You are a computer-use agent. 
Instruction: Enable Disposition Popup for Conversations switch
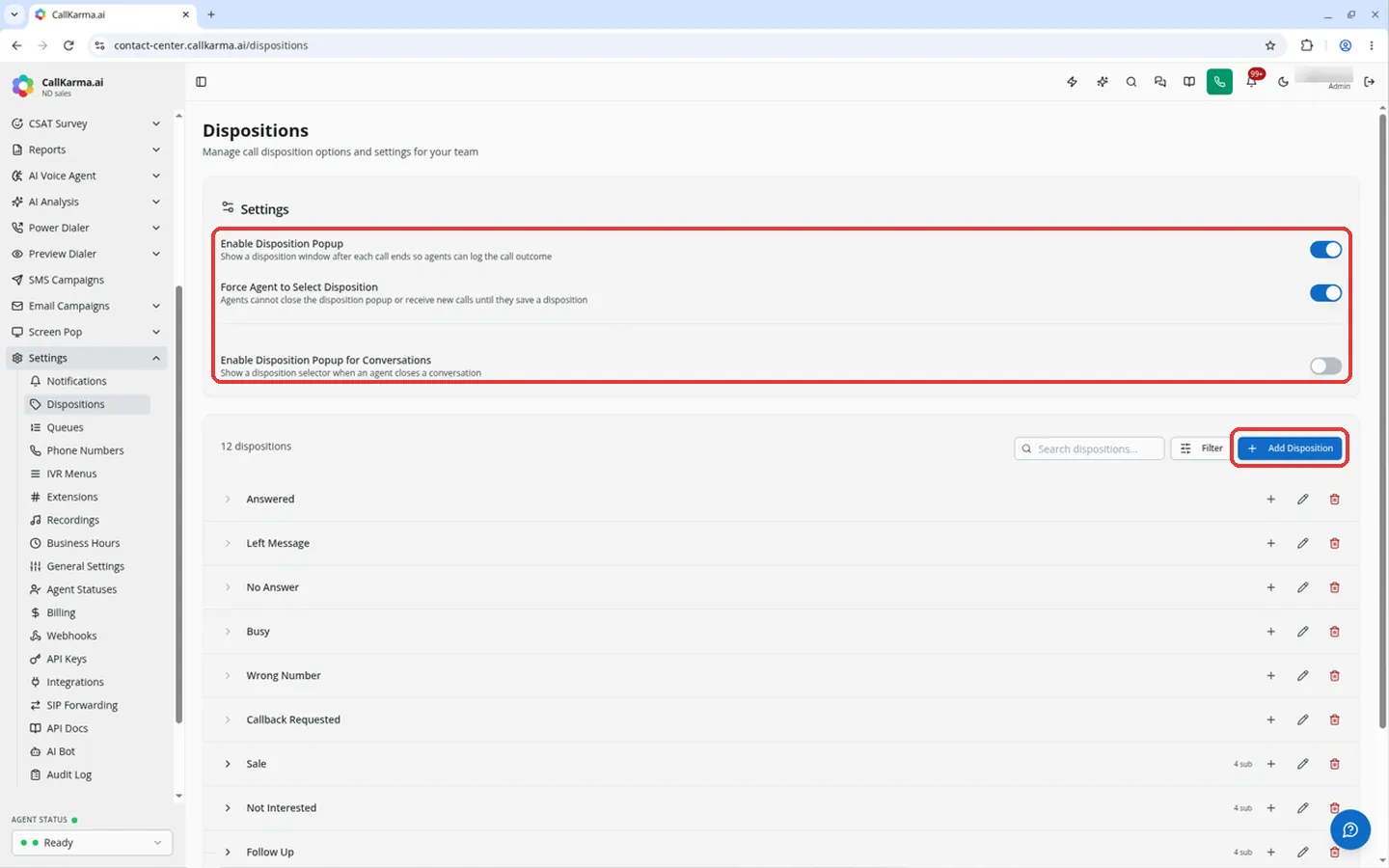pyautogui.click(x=1325, y=366)
